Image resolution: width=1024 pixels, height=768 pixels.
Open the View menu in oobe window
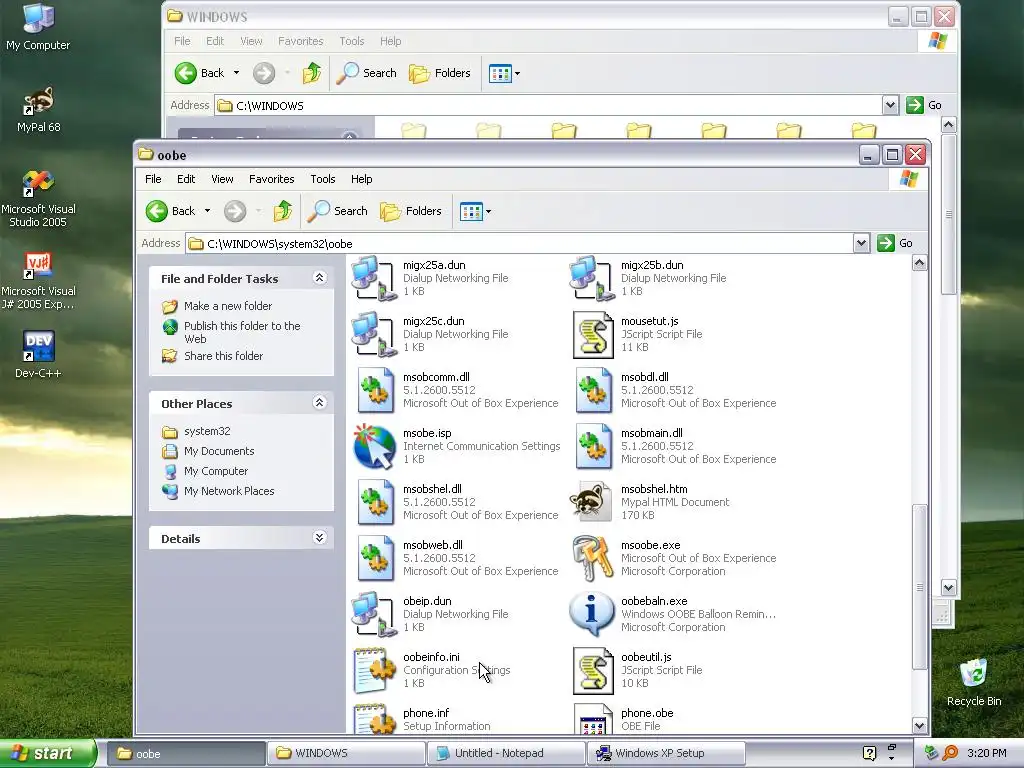222,179
